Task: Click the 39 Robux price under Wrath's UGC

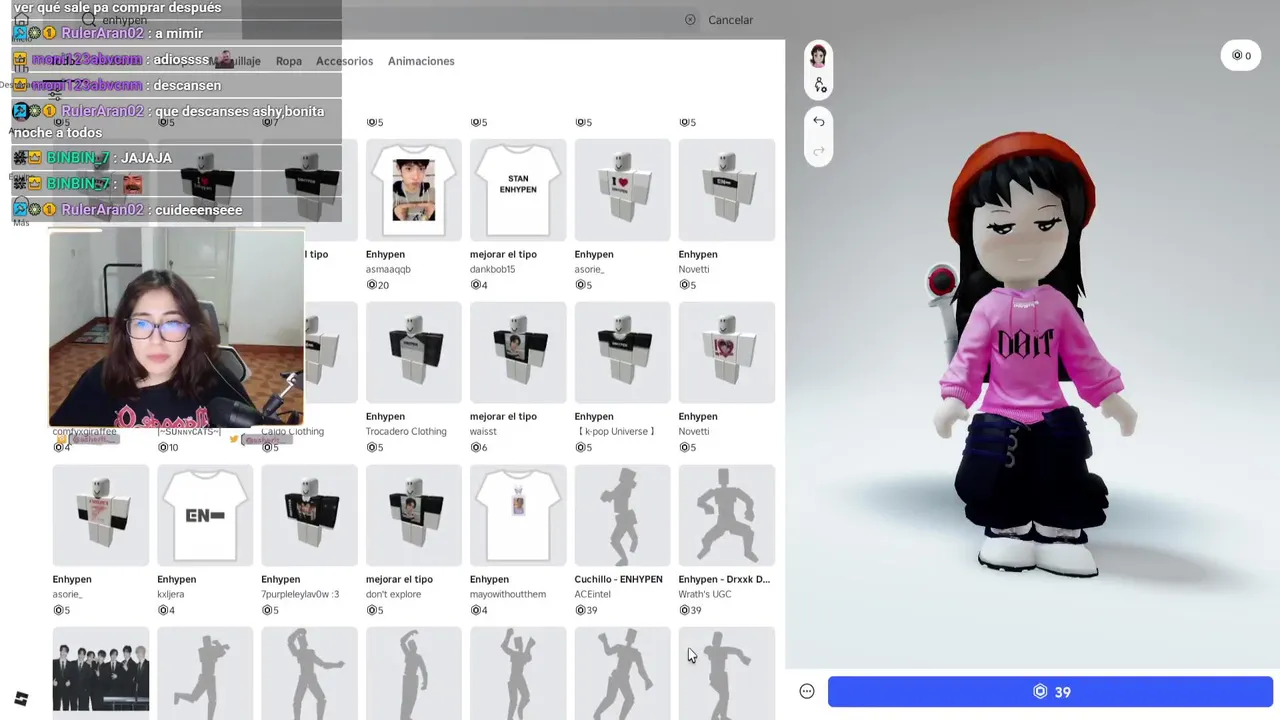Action: coord(690,610)
